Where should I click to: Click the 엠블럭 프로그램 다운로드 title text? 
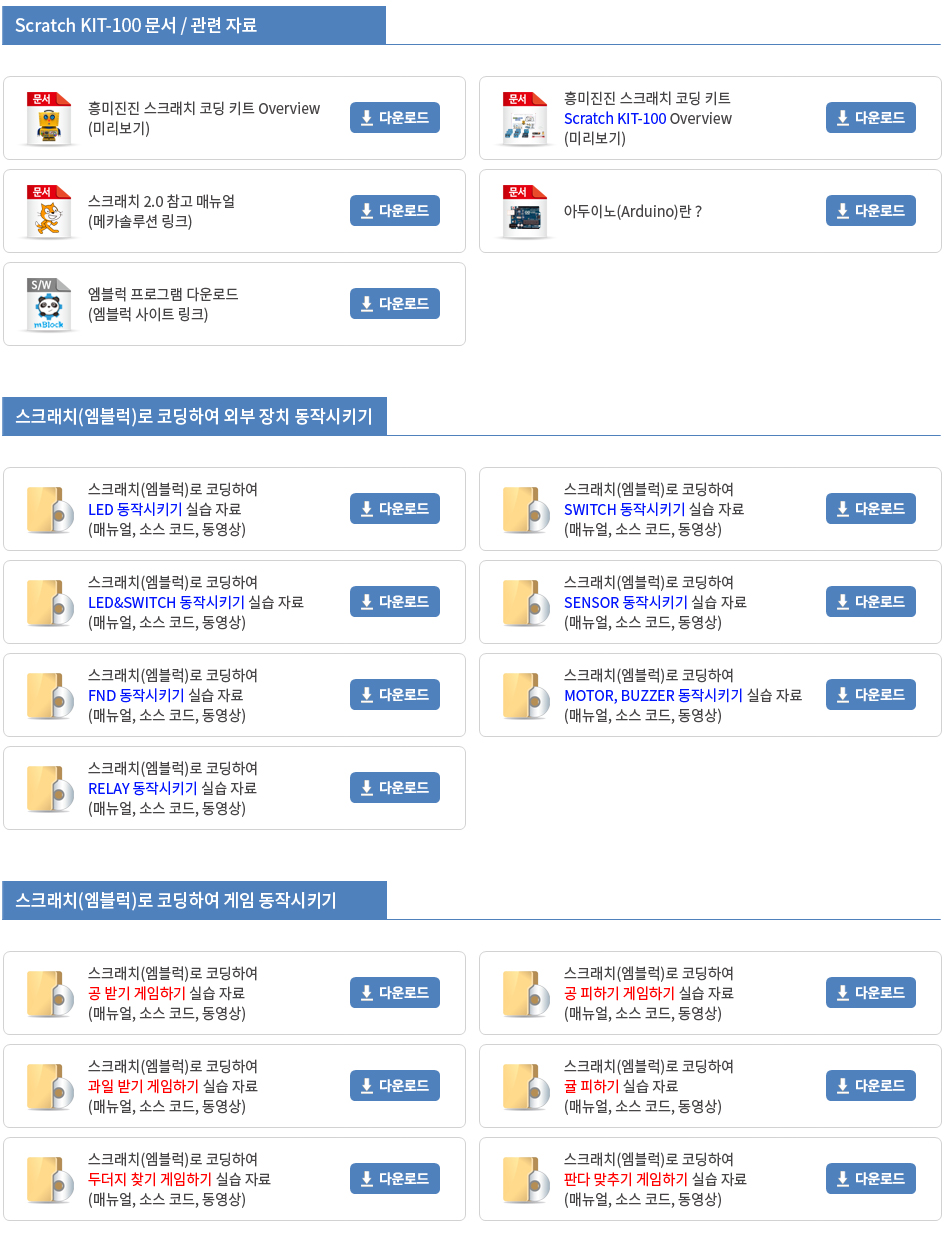pyautogui.click(x=163, y=294)
